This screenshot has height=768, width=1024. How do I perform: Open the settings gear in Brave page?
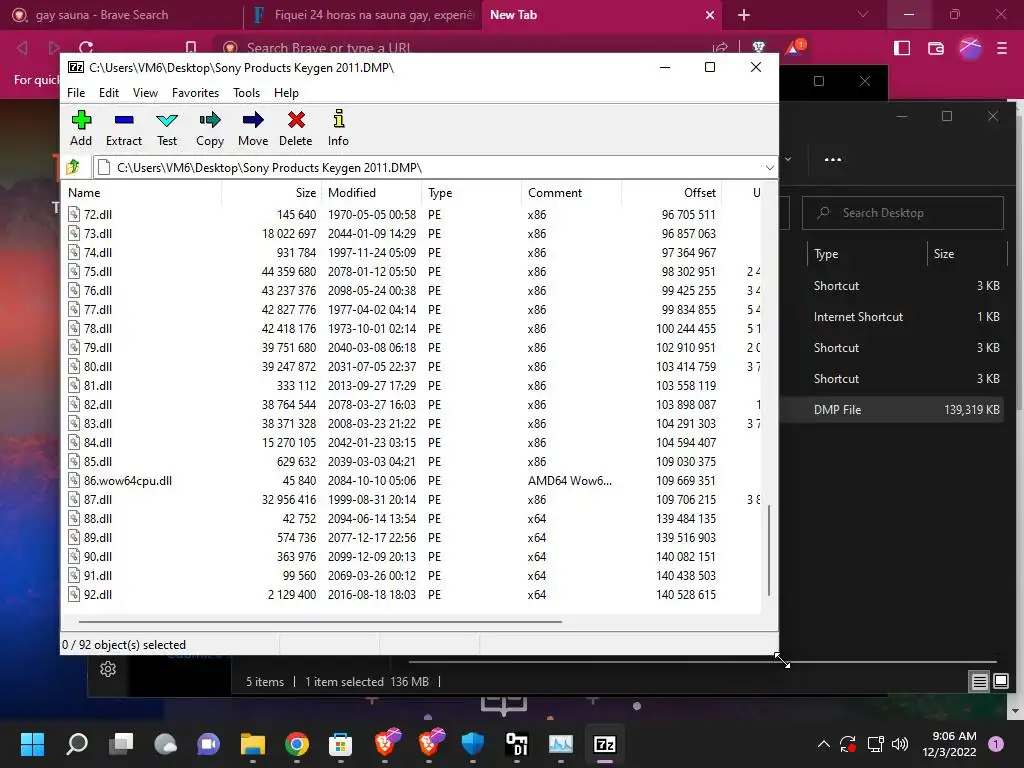pos(108,669)
